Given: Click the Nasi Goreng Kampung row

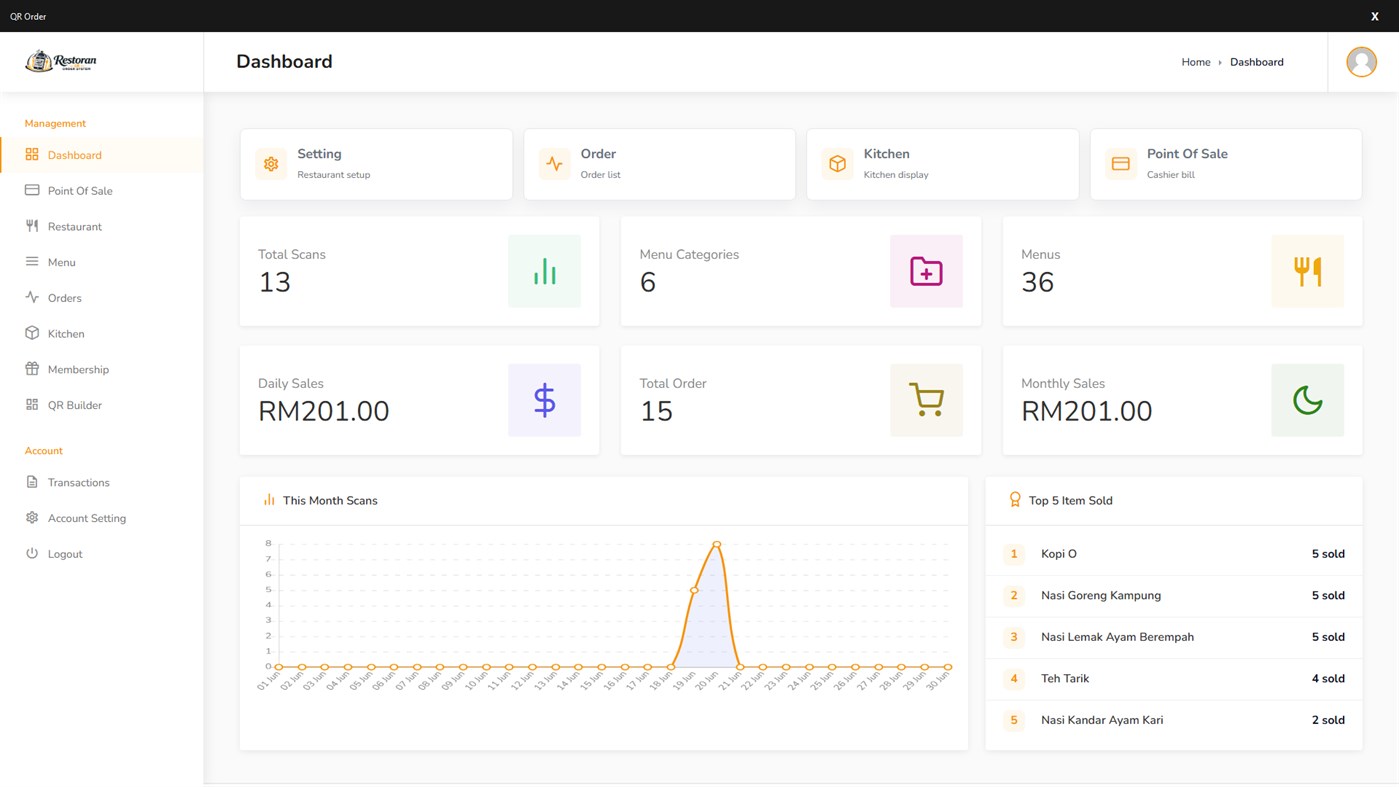Looking at the screenshot, I should coord(1173,595).
